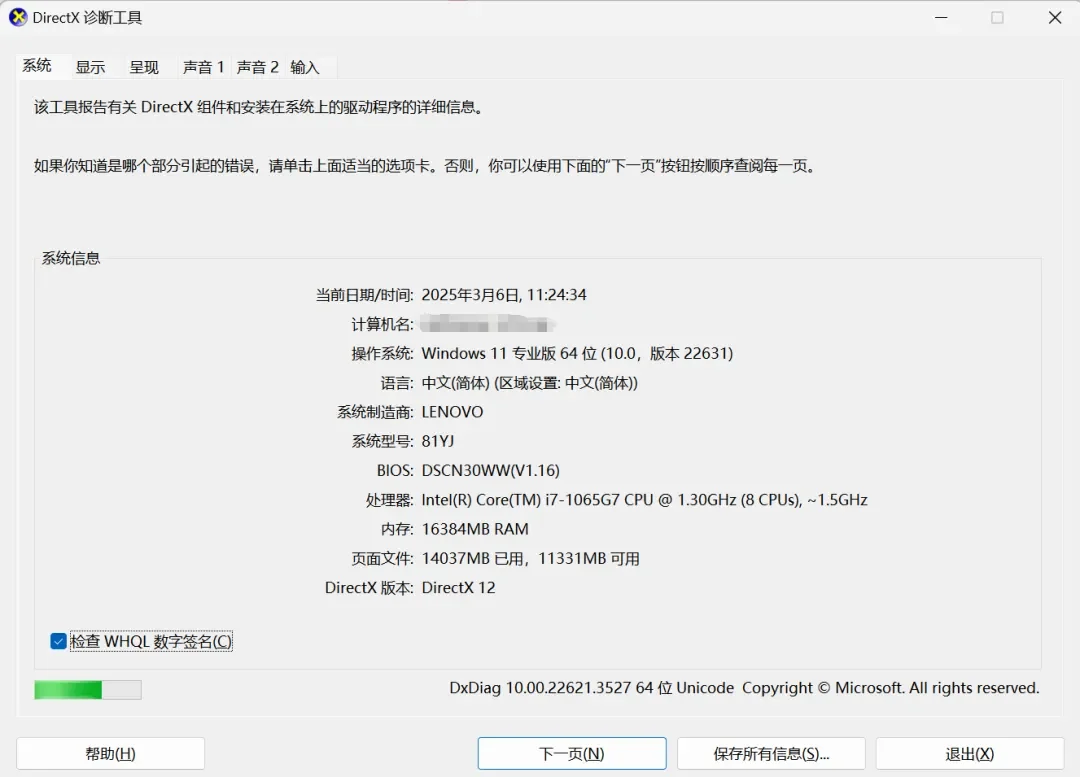This screenshot has height=777, width=1080.
Task: Click 保存所有信息(S)... button
Action: tap(771, 754)
